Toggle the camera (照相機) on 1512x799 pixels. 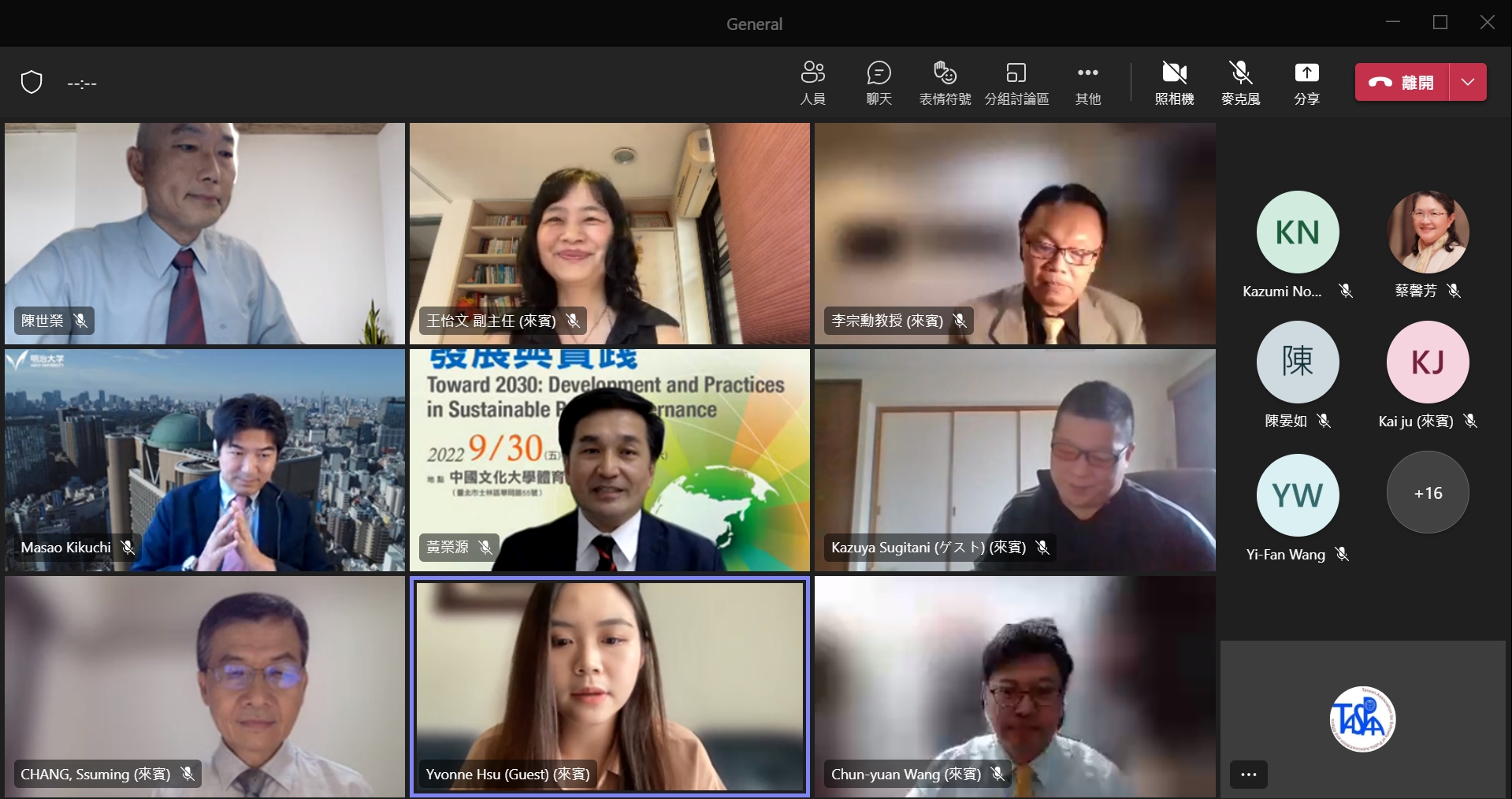(1174, 82)
